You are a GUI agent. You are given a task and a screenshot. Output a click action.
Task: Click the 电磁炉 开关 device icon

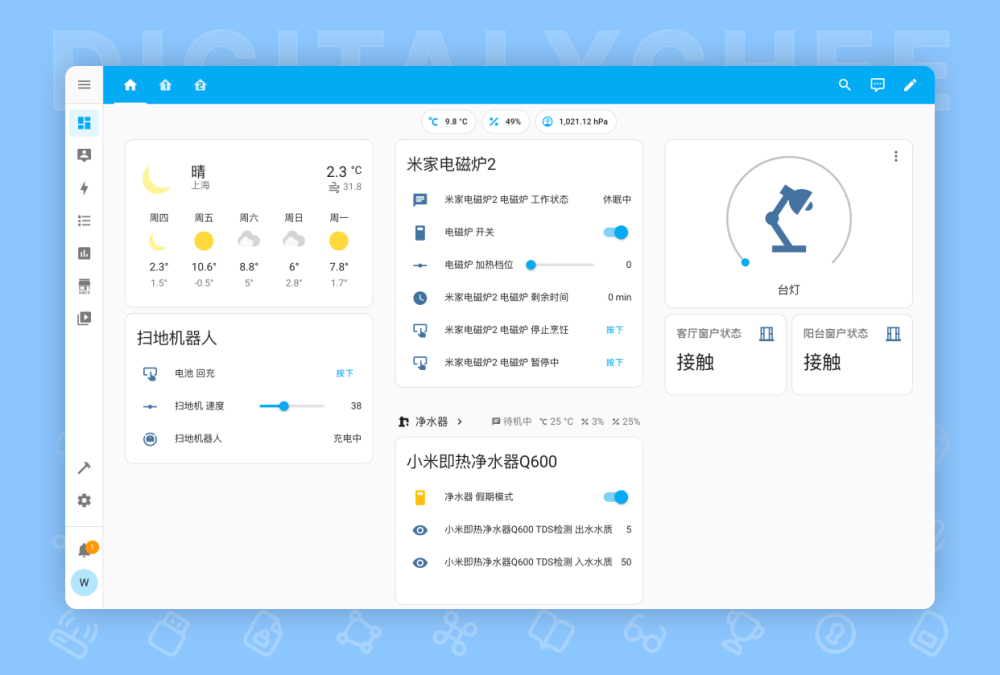click(420, 232)
